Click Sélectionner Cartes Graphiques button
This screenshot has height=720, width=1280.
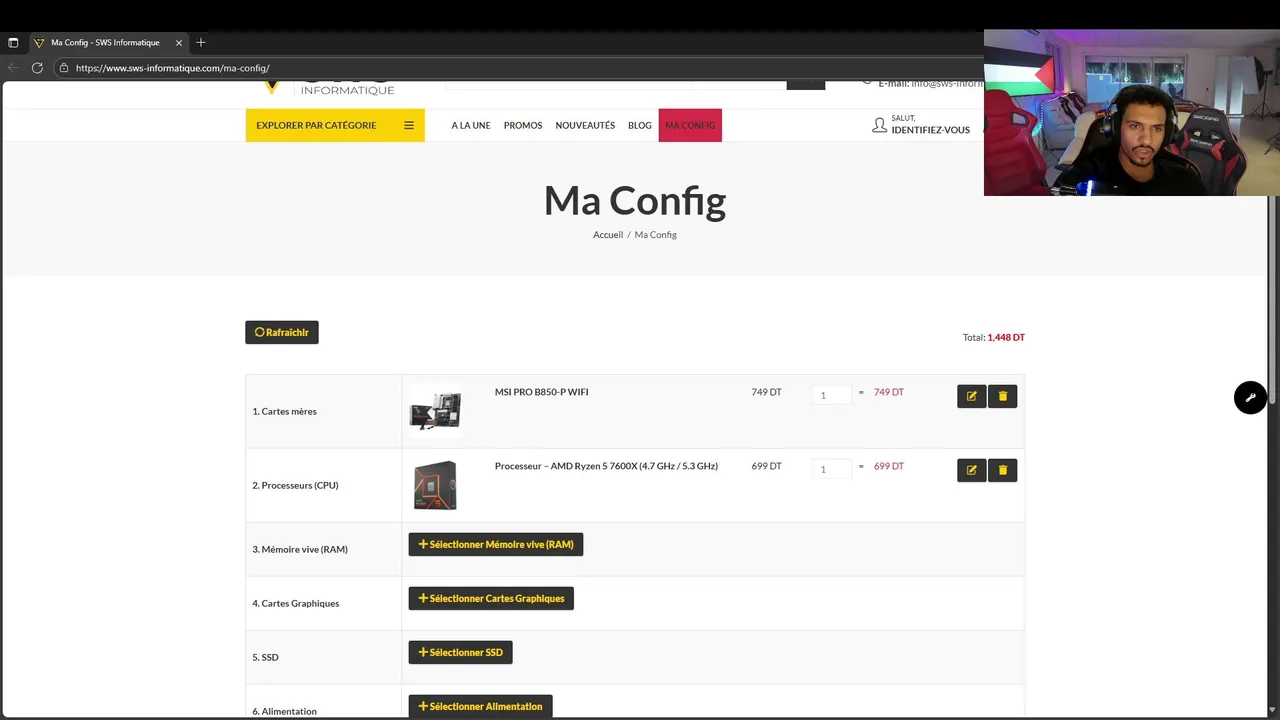click(491, 599)
